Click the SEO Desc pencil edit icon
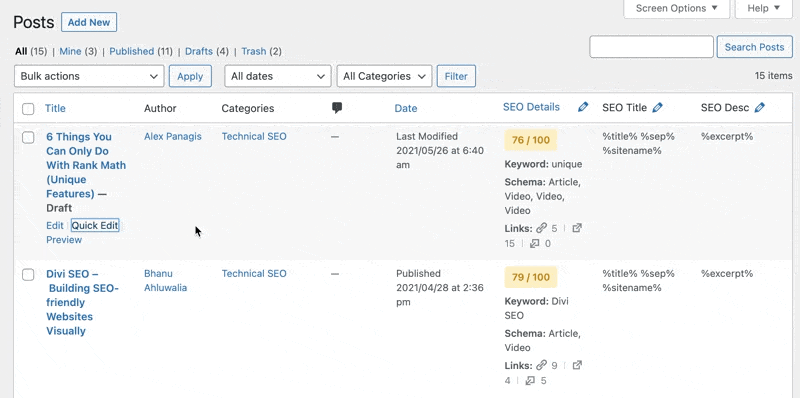This screenshot has width=800, height=398. click(760, 108)
